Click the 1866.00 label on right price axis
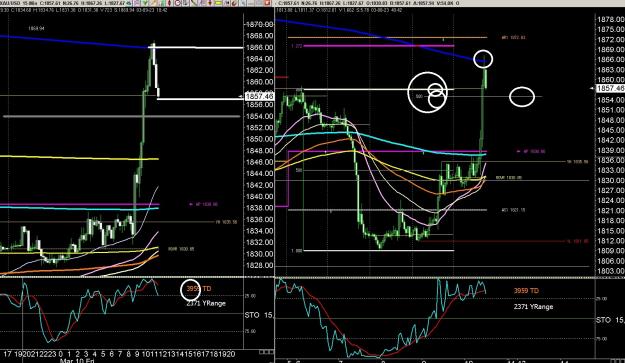This screenshot has width=625, height=363. click(x=611, y=59)
